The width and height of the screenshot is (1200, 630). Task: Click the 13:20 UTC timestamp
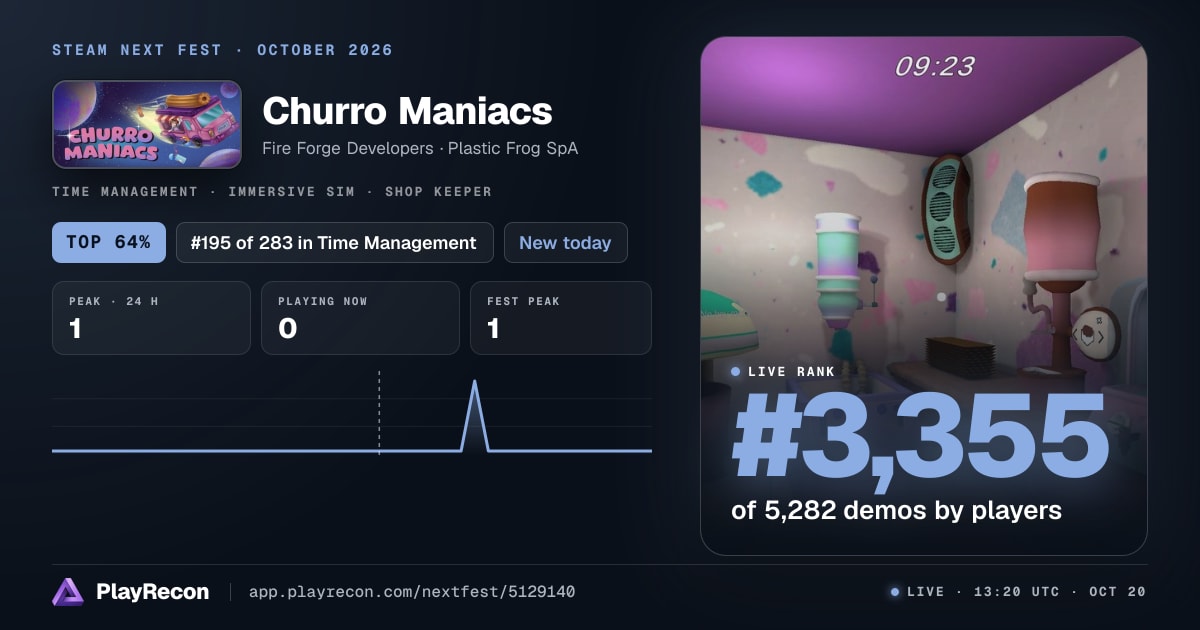pyautogui.click(x=1017, y=592)
